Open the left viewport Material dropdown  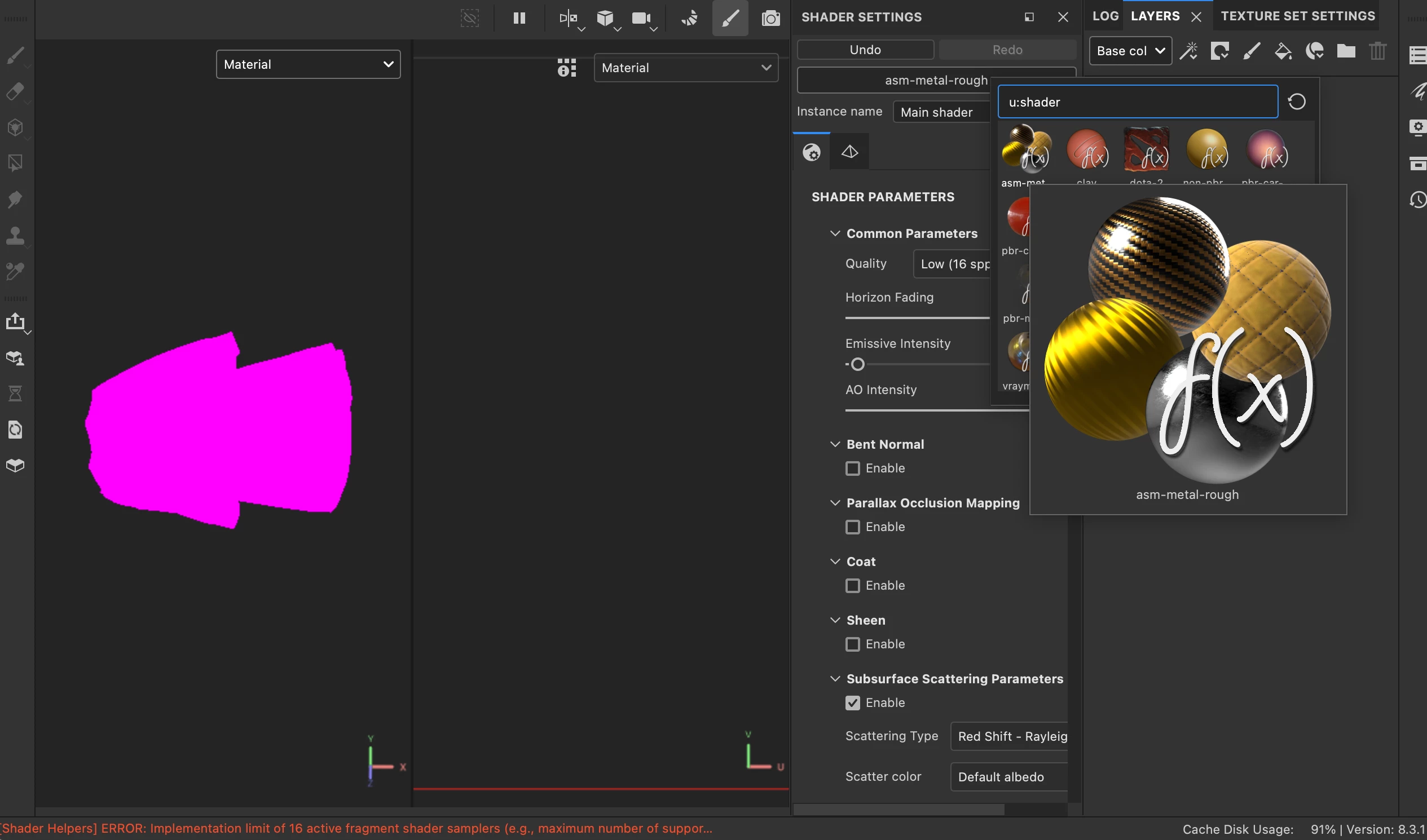(308, 64)
